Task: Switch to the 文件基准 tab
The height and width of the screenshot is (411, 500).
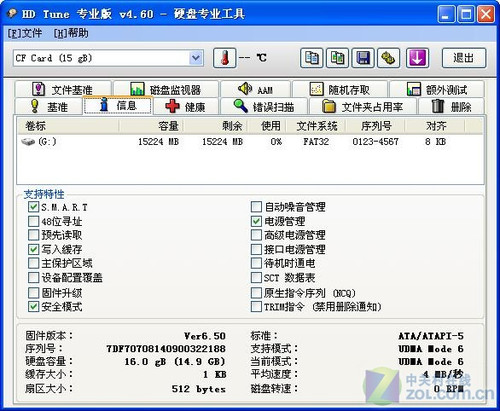Action: tap(63, 89)
